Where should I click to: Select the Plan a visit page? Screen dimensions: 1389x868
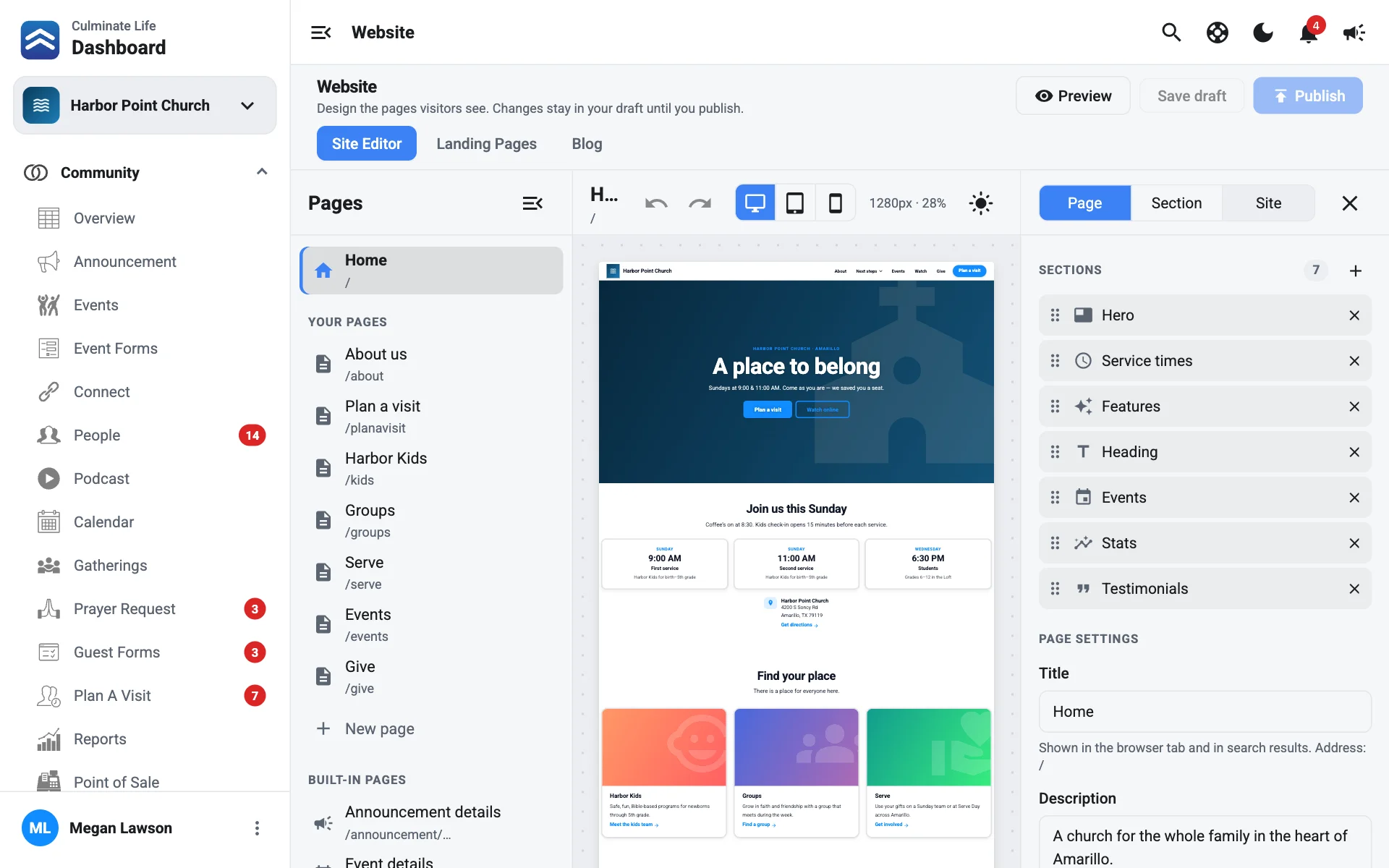coord(432,416)
